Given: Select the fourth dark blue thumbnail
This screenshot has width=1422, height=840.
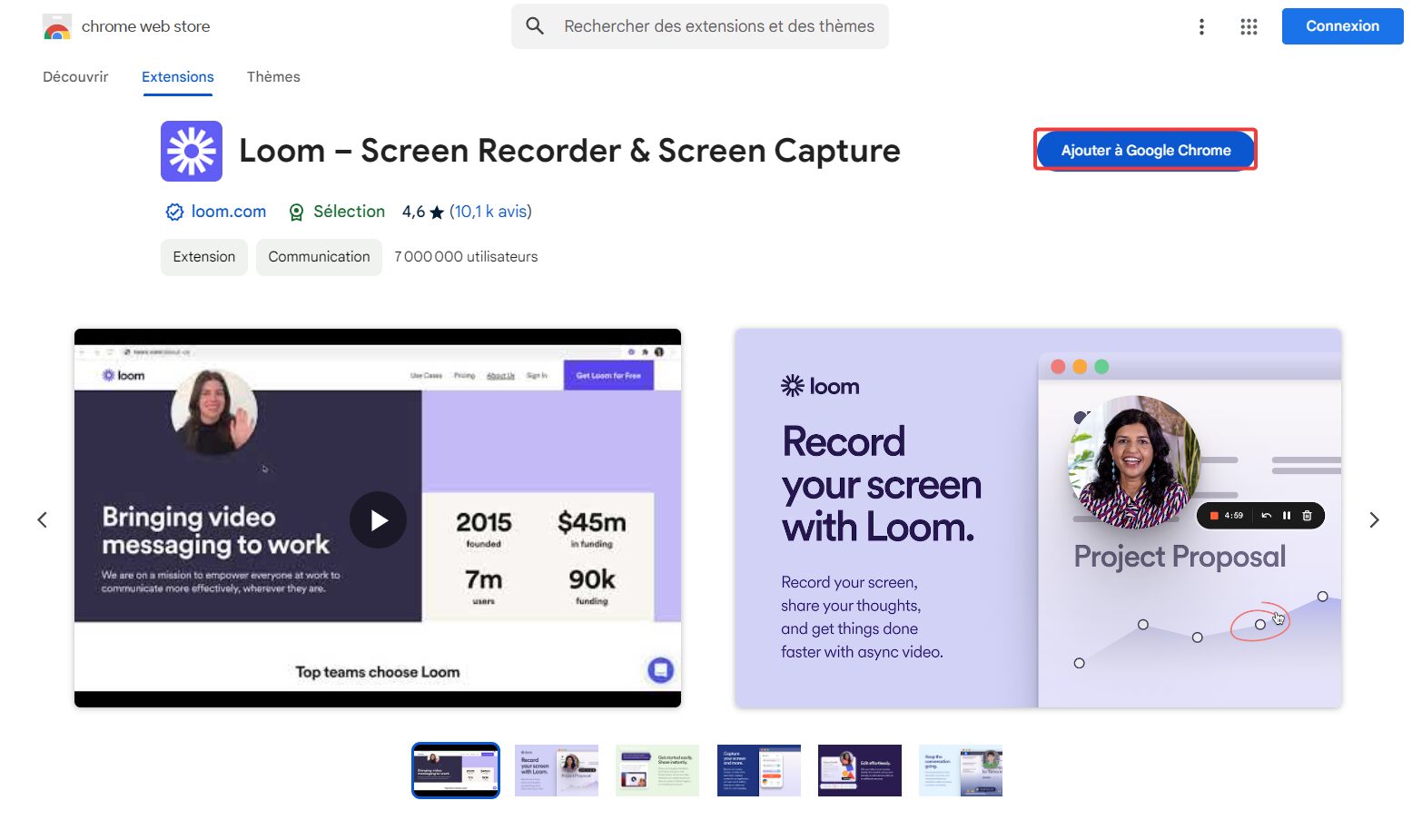Looking at the screenshot, I should (x=759, y=770).
